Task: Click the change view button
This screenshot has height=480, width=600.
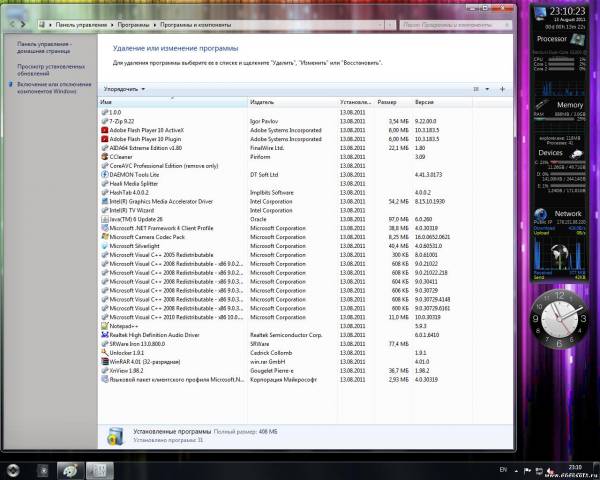Action: pyautogui.click(x=476, y=89)
